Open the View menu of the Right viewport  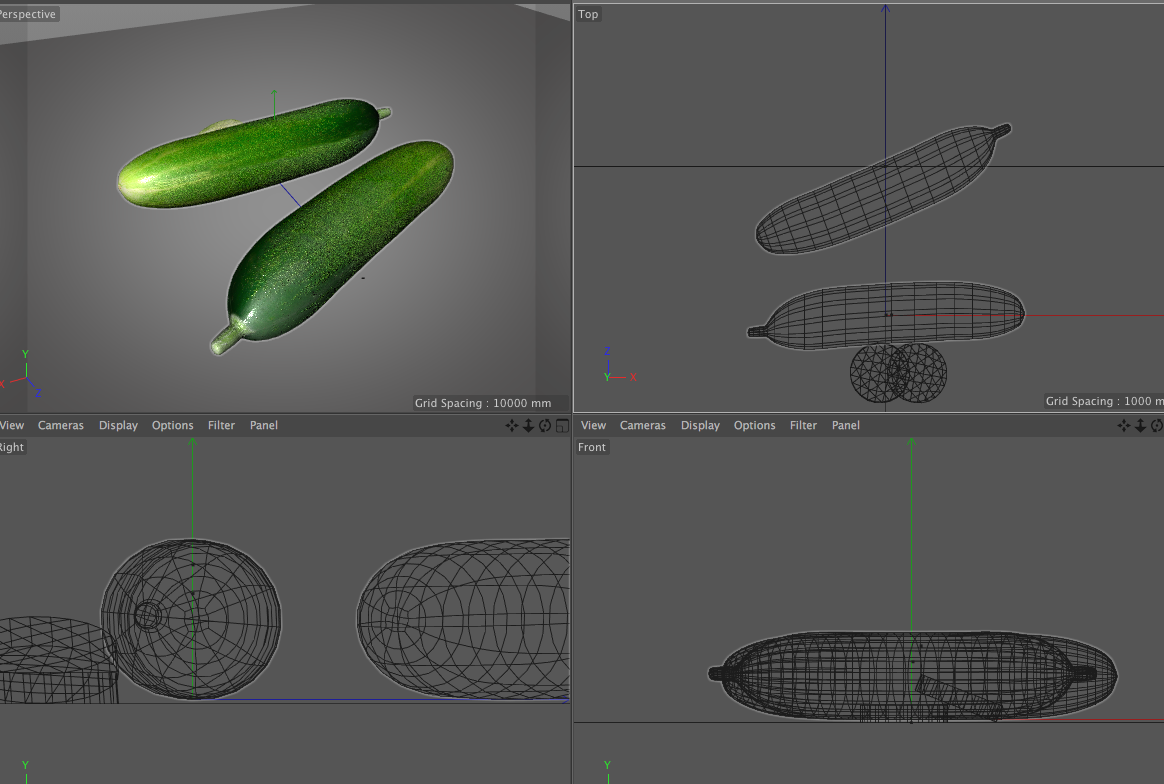point(12,426)
